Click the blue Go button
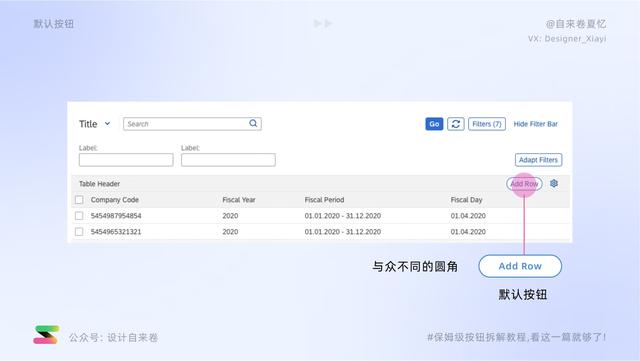The height and width of the screenshot is (361, 640). tap(434, 124)
